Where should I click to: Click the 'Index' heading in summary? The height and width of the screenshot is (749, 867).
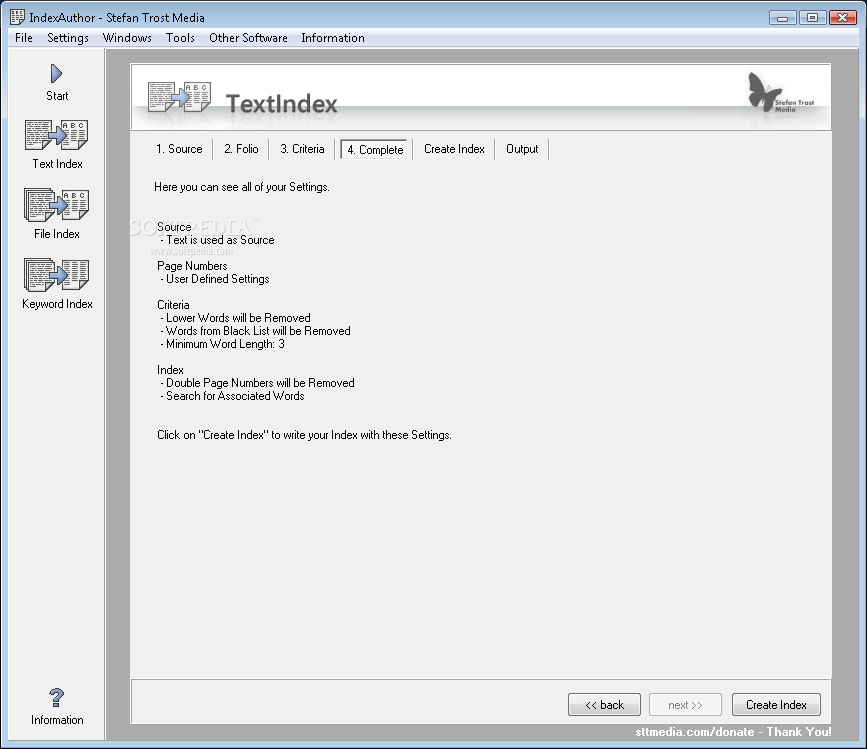click(170, 370)
